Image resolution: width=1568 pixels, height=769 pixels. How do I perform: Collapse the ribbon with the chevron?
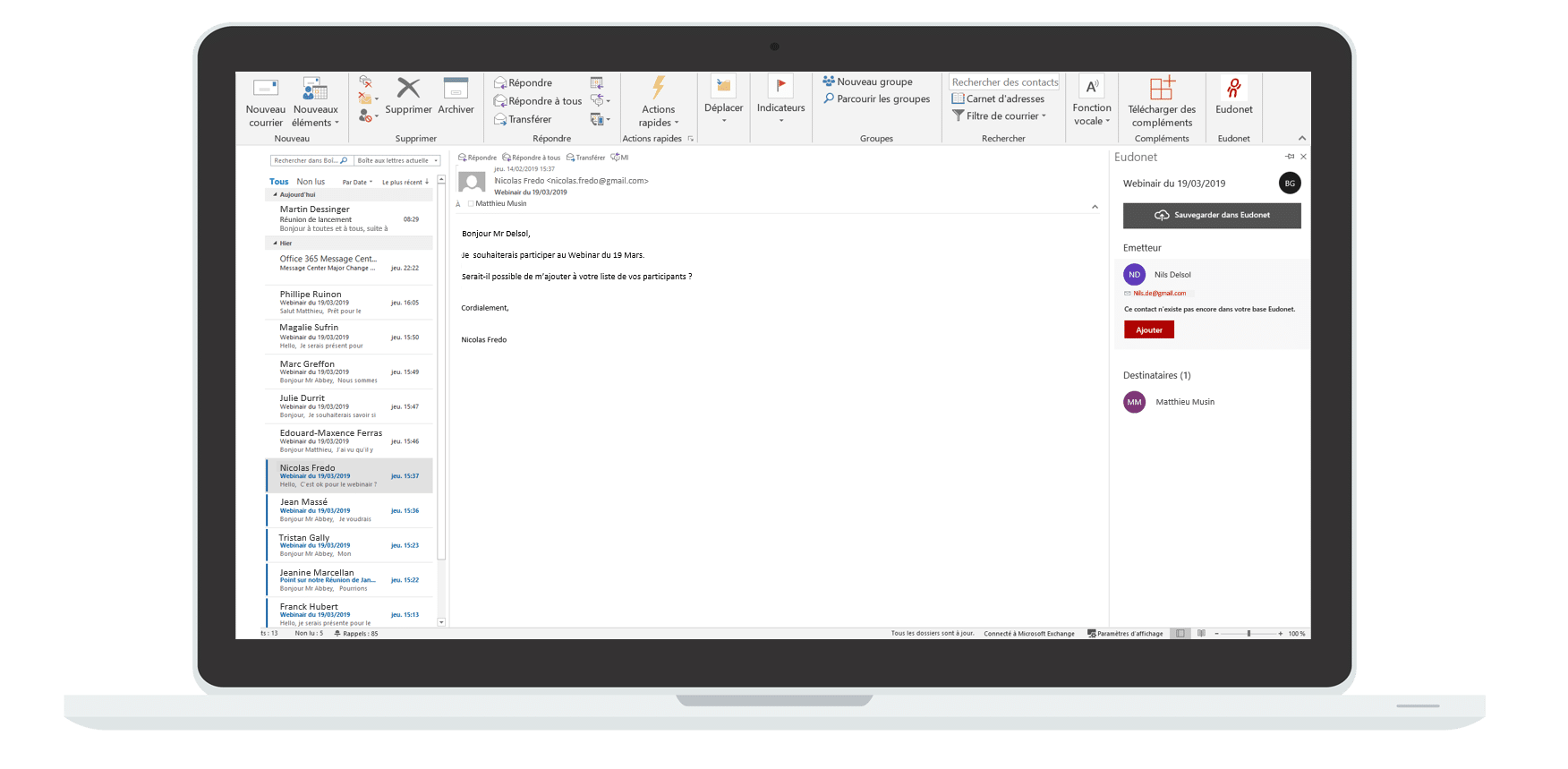pos(1302,138)
